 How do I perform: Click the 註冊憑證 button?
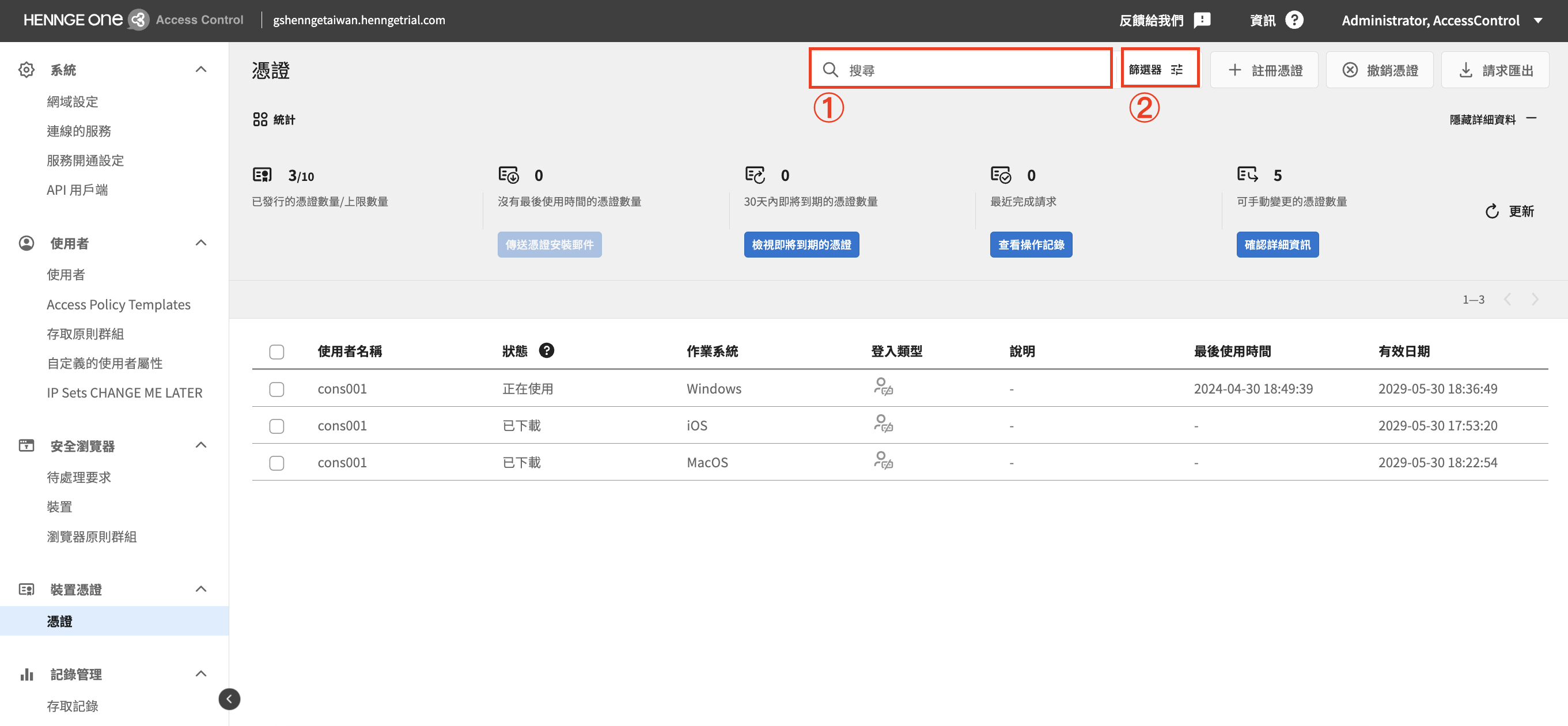click(x=1264, y=70)
